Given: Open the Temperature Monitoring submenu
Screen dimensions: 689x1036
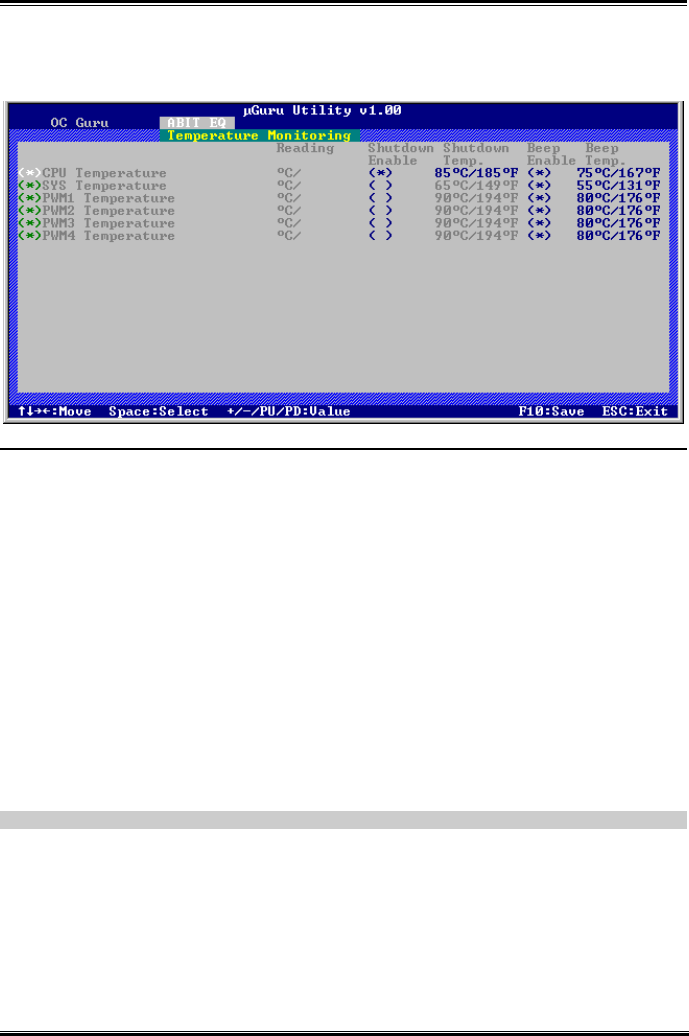Looking at the screenshot, I should click(x=259, y=135).
